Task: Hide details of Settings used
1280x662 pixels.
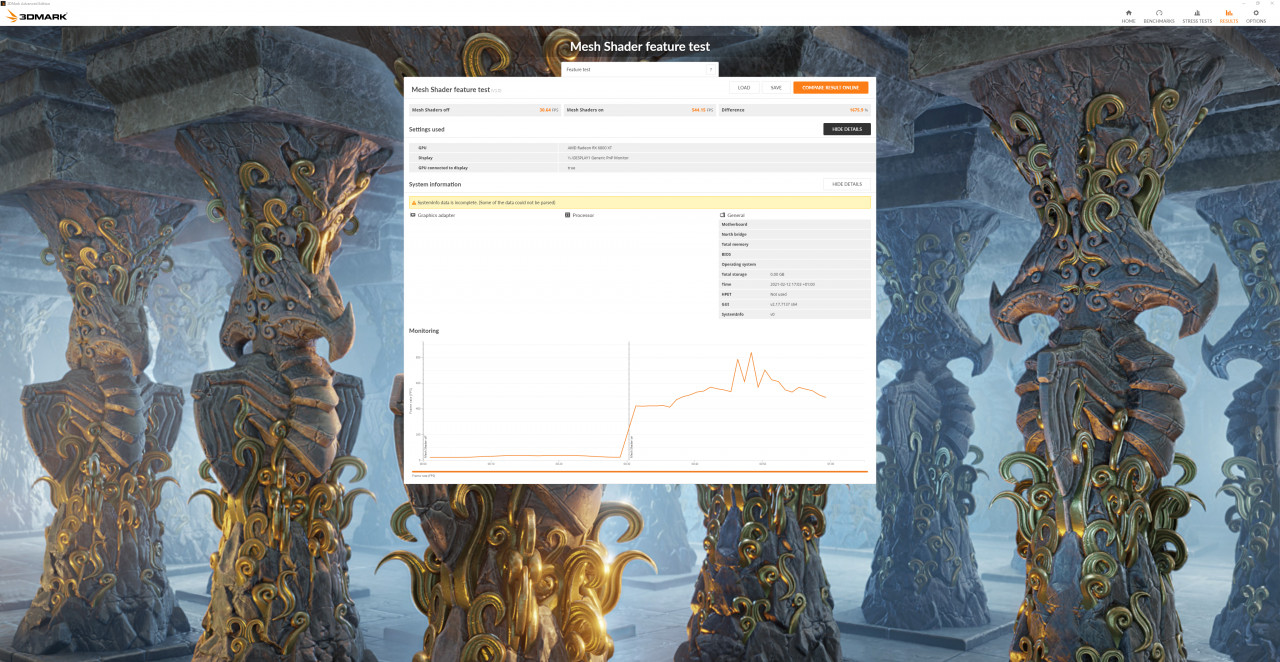Action: [847, 129]
